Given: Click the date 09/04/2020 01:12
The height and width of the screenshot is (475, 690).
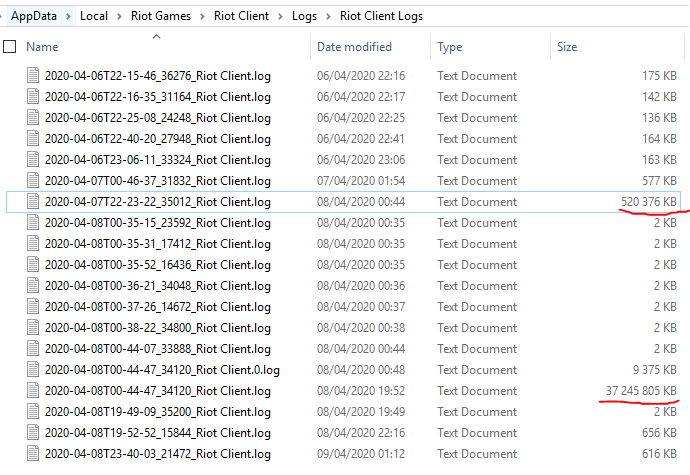Looking at the screenshot, I should tap(361, 453).
